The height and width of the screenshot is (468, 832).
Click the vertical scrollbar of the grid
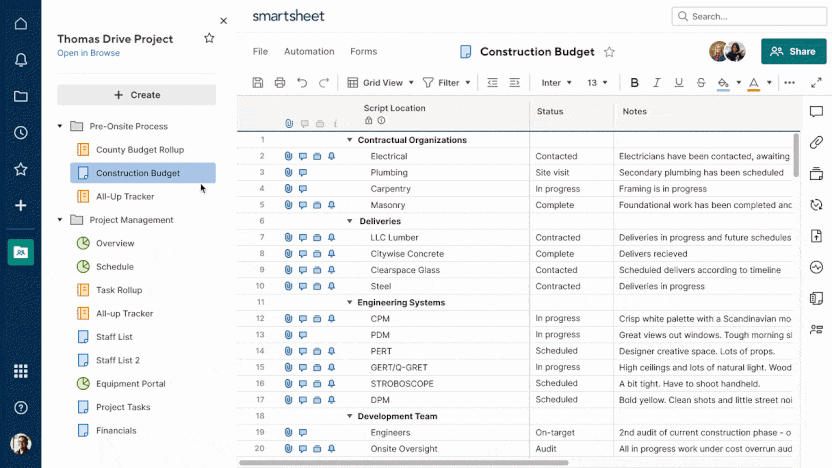click(x=796, y=155)
